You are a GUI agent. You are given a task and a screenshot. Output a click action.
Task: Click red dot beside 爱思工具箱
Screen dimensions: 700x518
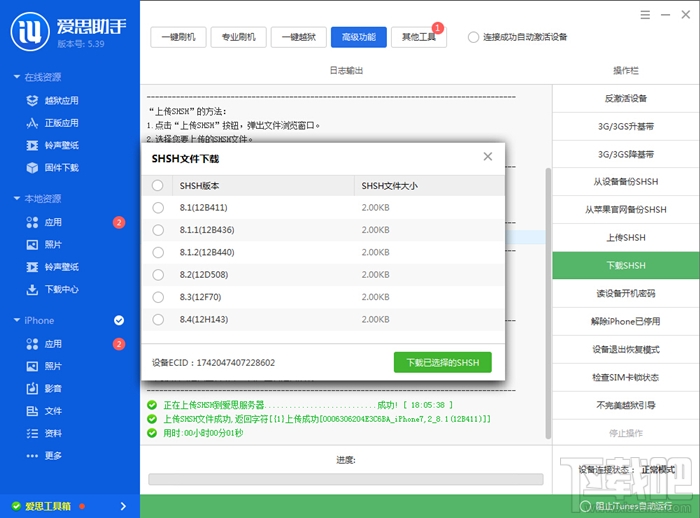click(82, 506)
